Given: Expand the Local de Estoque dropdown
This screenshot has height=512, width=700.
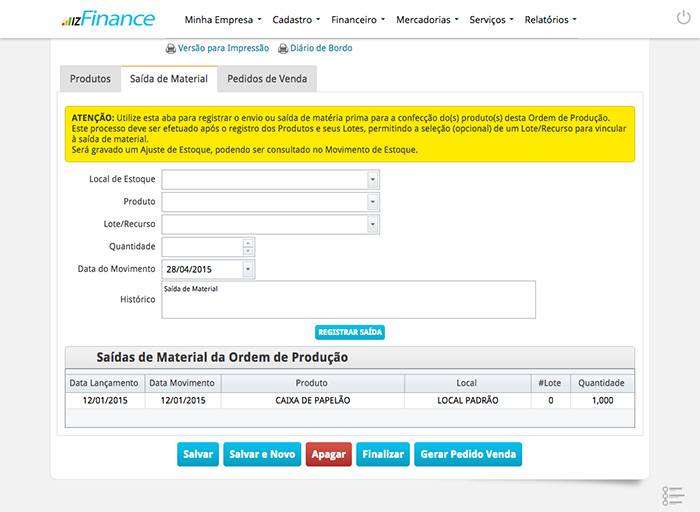Looking at the screenshot, I should click(x=373, y=179).
